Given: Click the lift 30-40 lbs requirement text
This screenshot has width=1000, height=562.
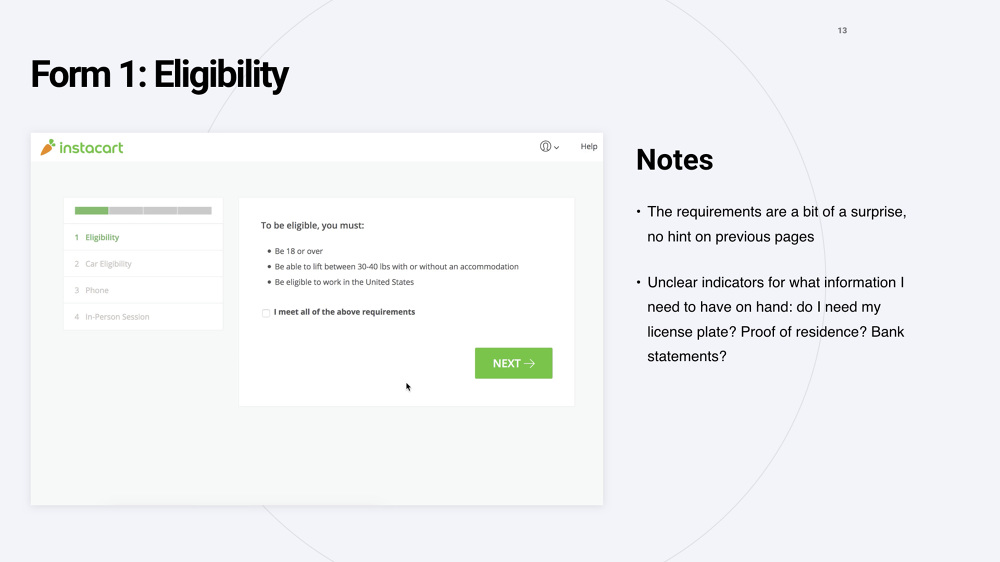Looking at the screenshot, I should tap(397, 267).
